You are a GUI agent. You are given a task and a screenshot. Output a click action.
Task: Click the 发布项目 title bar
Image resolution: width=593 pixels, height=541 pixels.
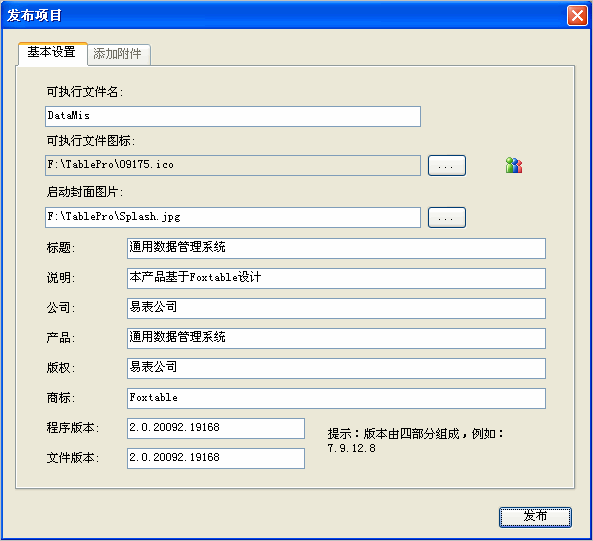click(284, 16)
